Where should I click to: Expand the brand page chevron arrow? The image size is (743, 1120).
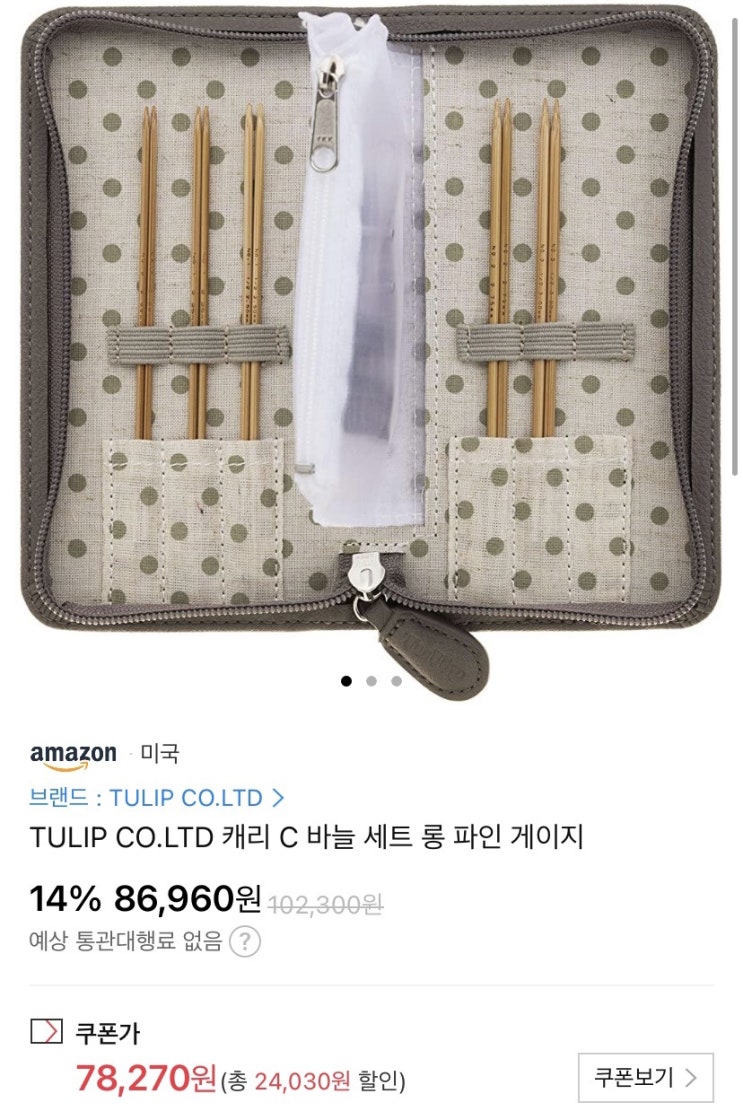click(x=278, y=797)
